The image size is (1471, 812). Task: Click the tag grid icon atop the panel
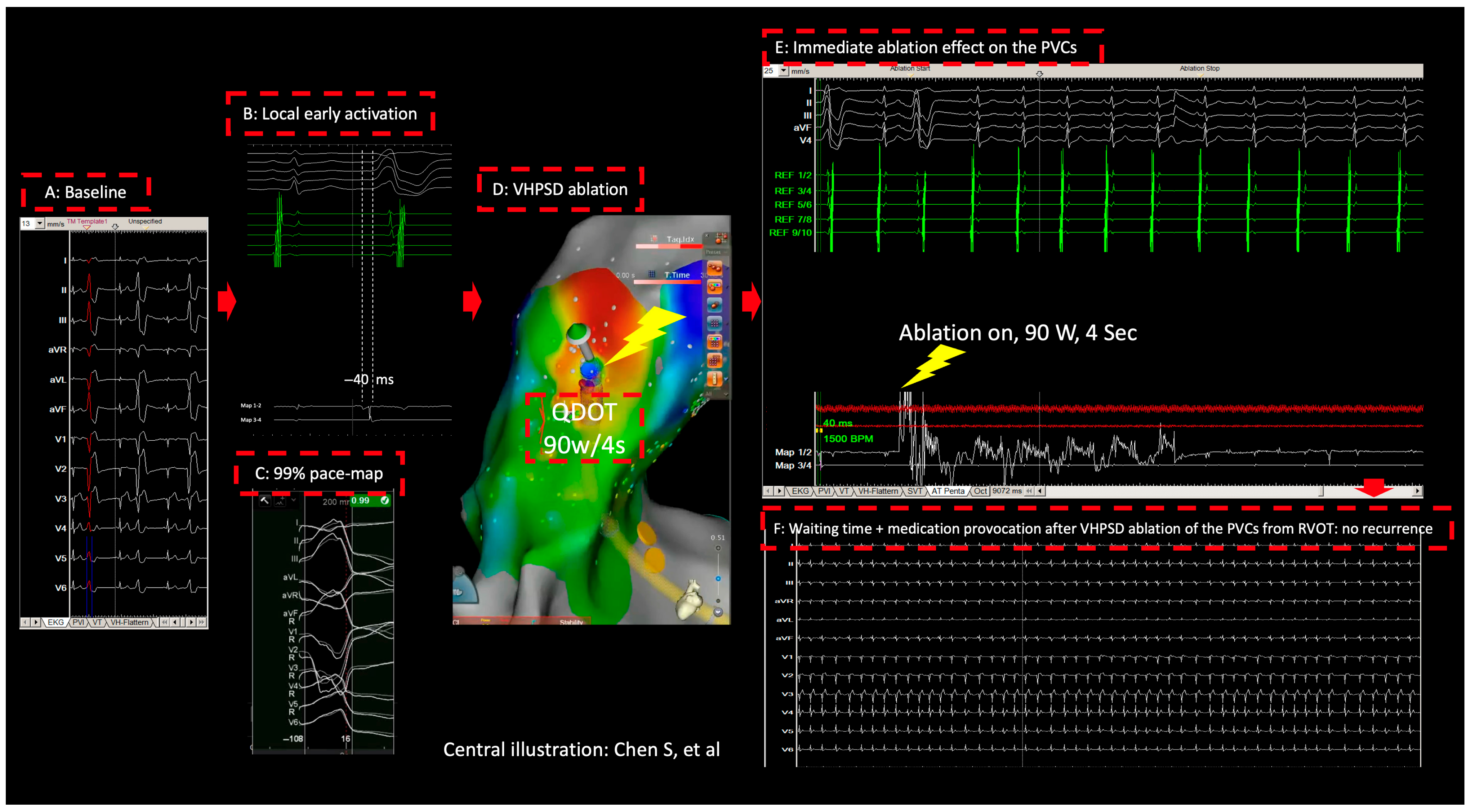coord(721,238)
